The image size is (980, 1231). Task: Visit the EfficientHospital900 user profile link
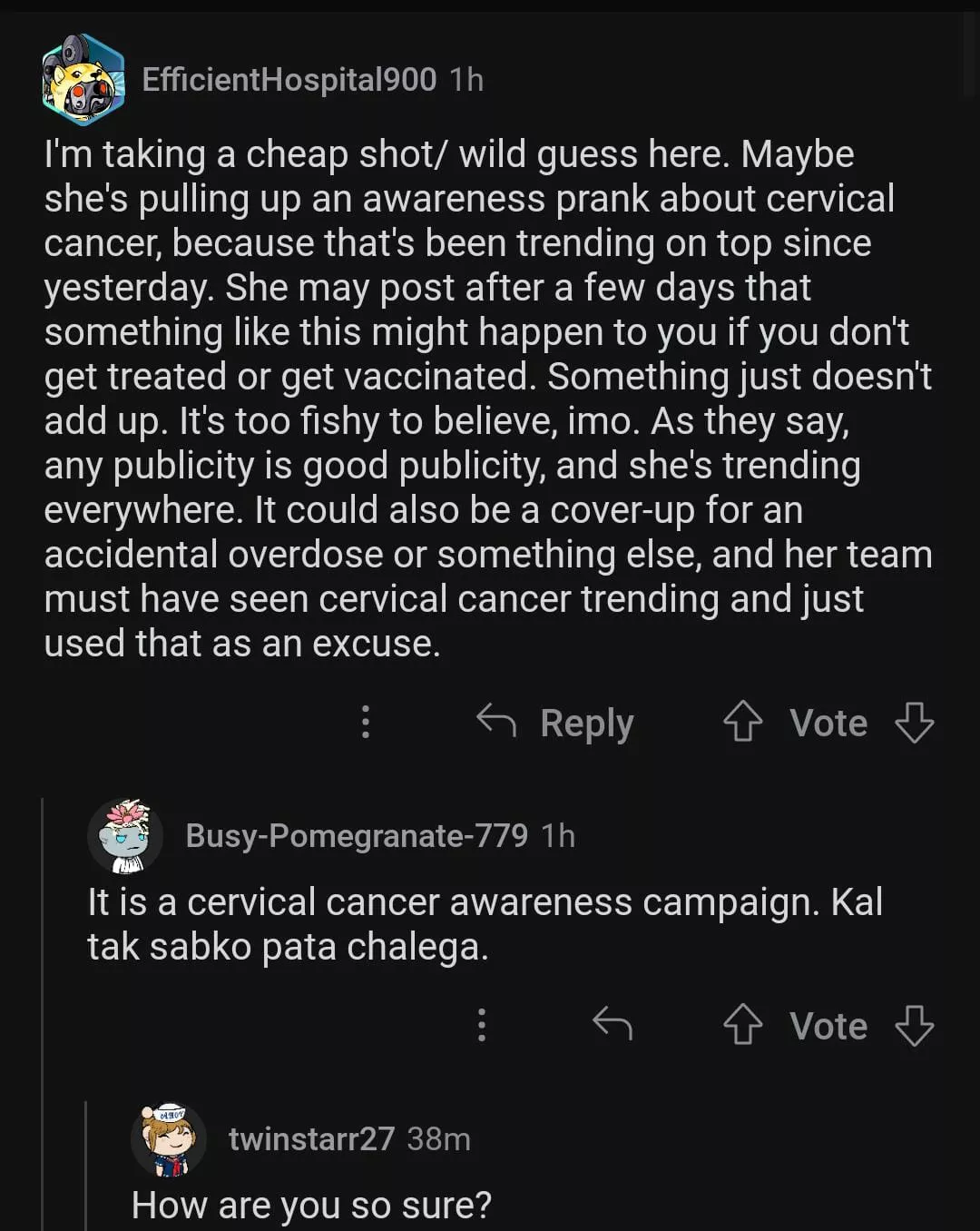click(x=289, y=80)
